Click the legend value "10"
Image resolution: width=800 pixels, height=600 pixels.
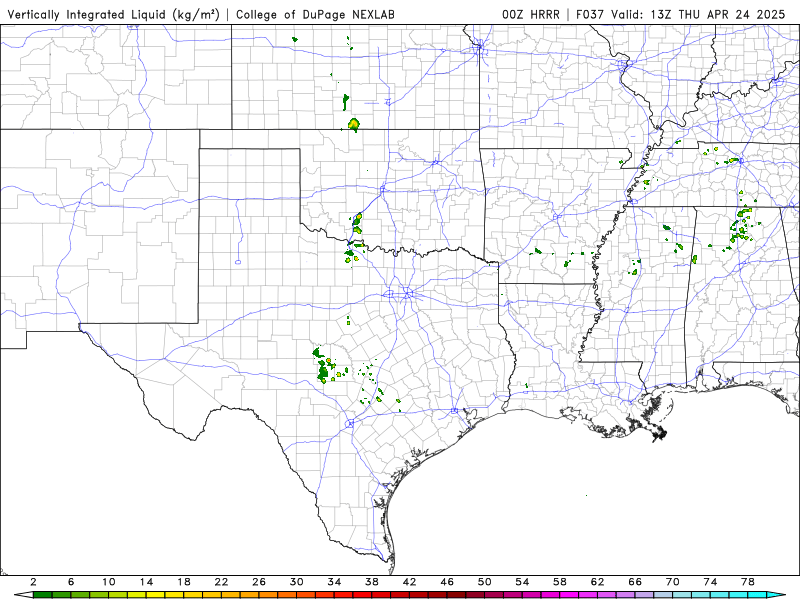pos(109,582)
